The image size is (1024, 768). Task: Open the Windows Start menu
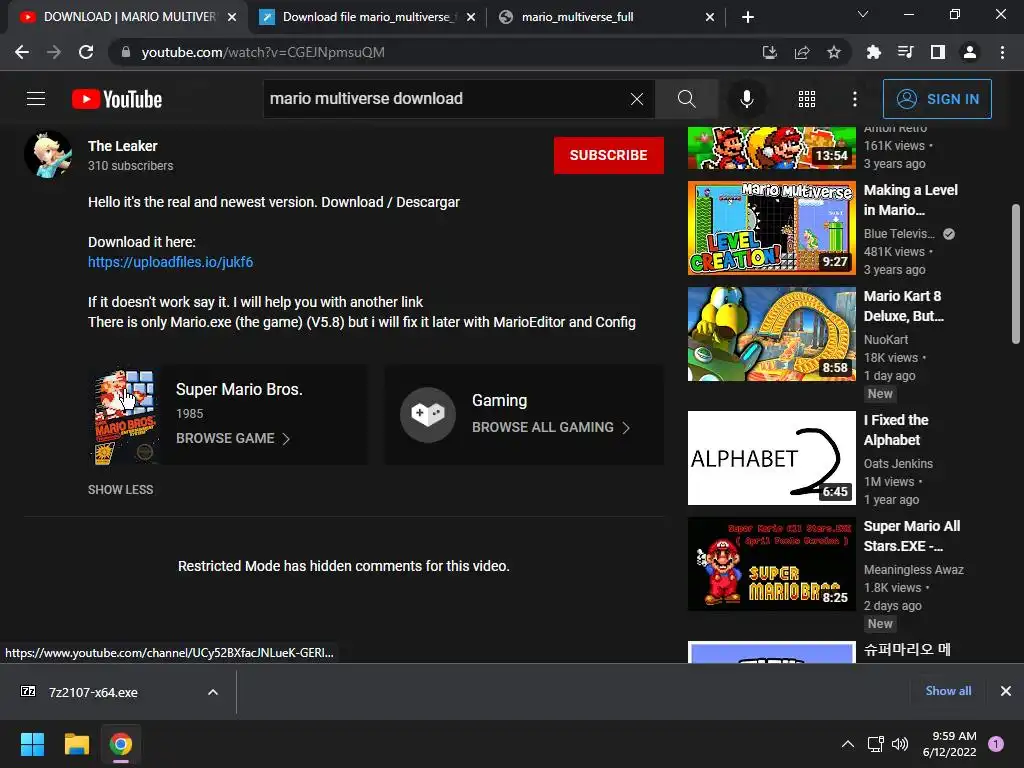pos(32,744)
